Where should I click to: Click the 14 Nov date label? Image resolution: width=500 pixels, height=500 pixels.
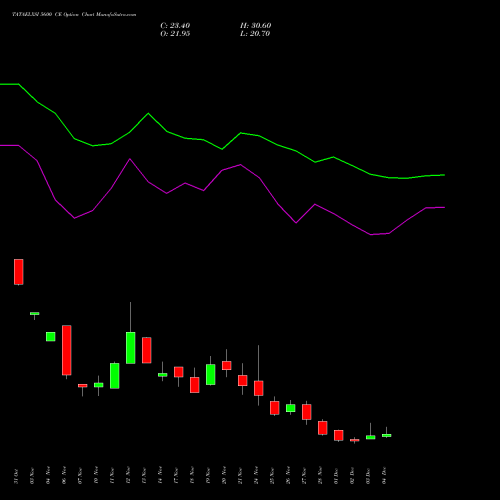[x=160, y=476]
